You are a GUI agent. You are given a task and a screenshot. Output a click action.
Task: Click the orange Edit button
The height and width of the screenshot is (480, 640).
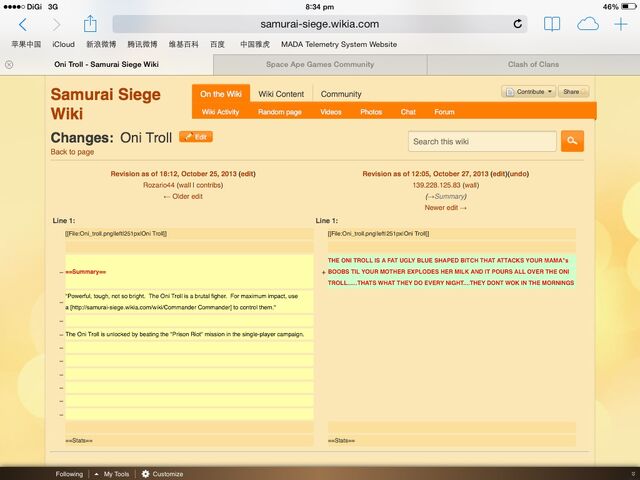tap(196, 137)
